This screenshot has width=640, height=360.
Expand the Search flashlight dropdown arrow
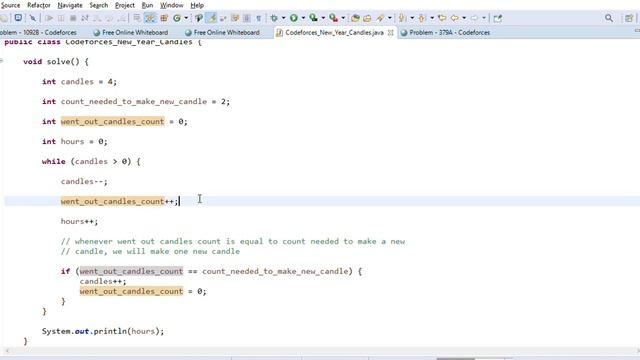(389, 18)
